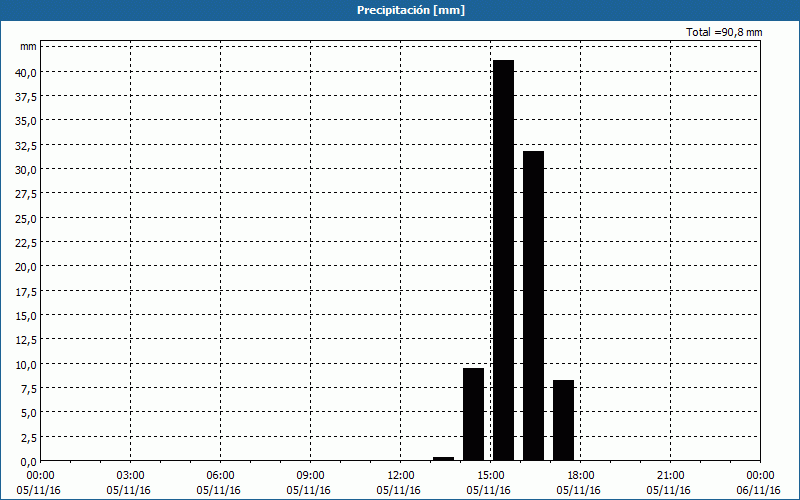Image resolution: width=800 pixels, height=500 pixels.
Task: Select the bar reaching about 8,2 mm
Action: 564,420
